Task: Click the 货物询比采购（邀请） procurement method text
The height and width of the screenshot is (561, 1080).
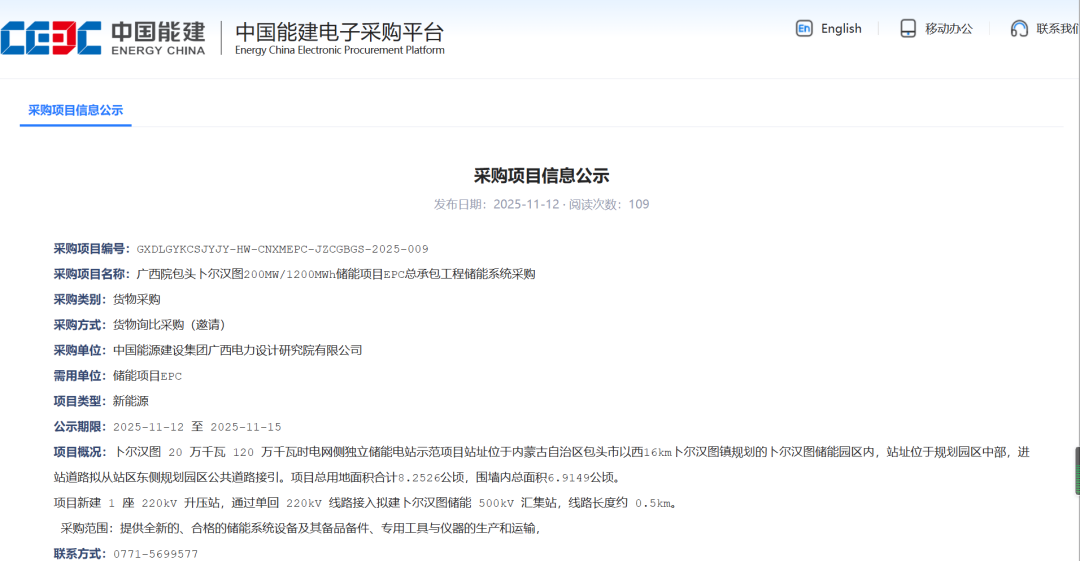Action: (x=168, y=325)
